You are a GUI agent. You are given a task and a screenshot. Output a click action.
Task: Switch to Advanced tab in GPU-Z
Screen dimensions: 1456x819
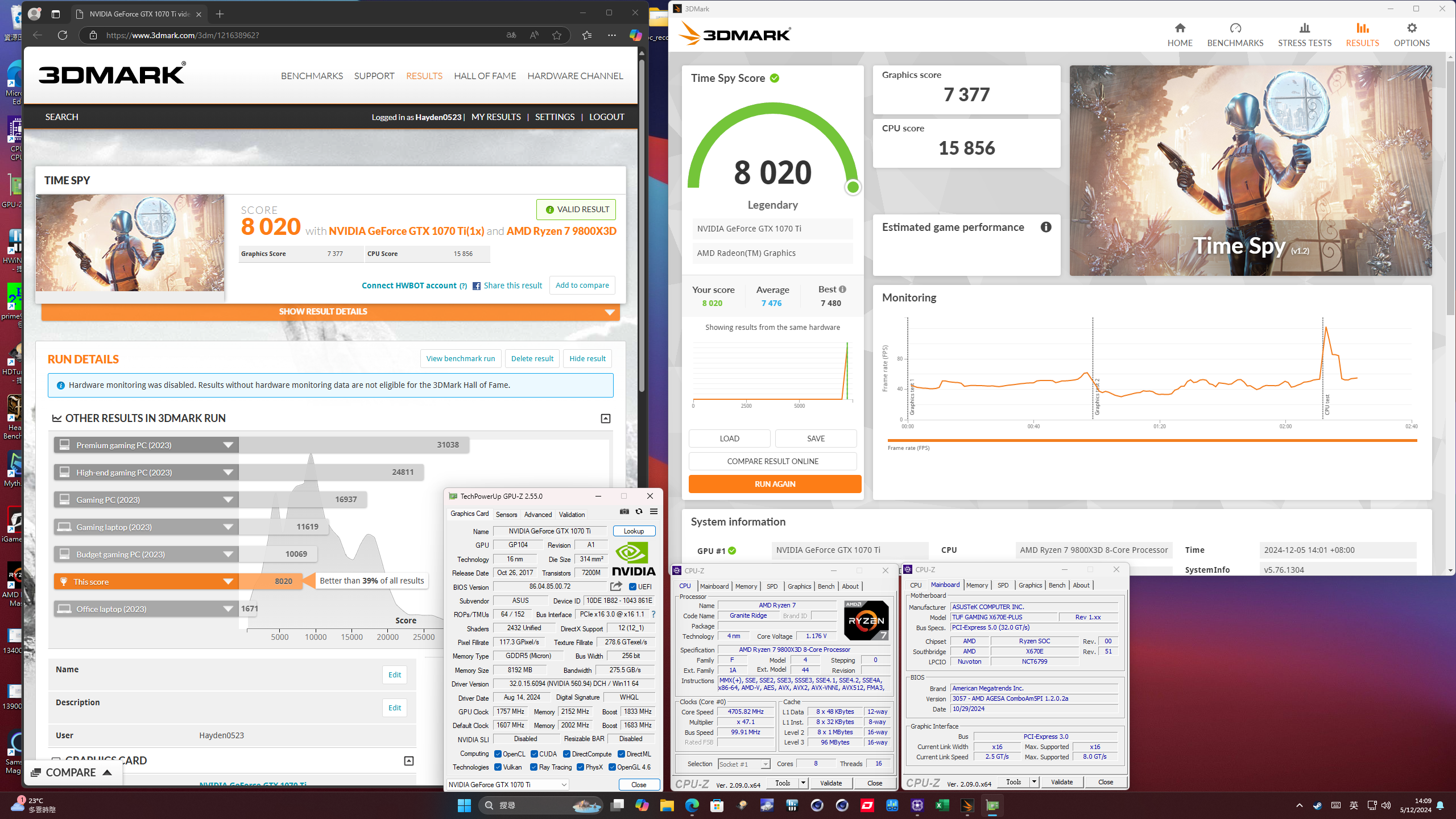pos(538,515)
